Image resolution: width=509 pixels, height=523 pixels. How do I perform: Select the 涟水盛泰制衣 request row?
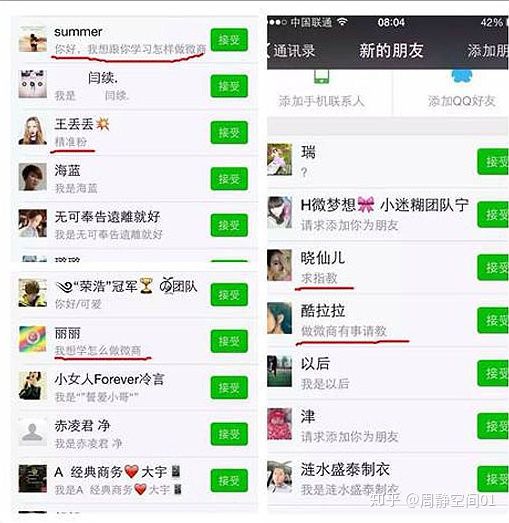click(x=388, y=479)
